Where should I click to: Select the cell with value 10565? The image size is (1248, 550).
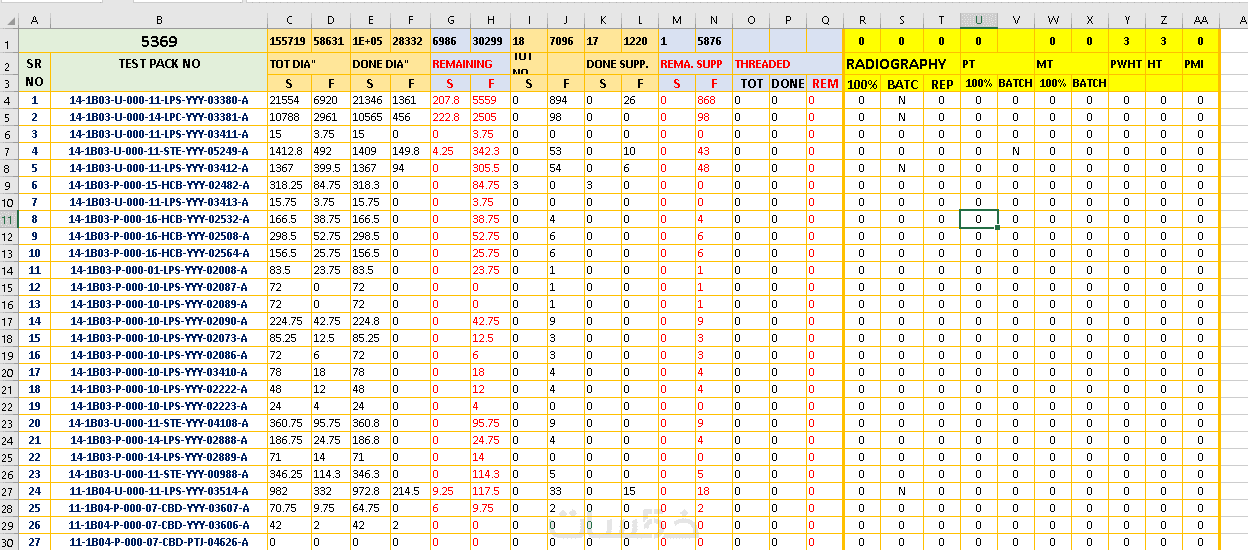(x=371, y=117)
